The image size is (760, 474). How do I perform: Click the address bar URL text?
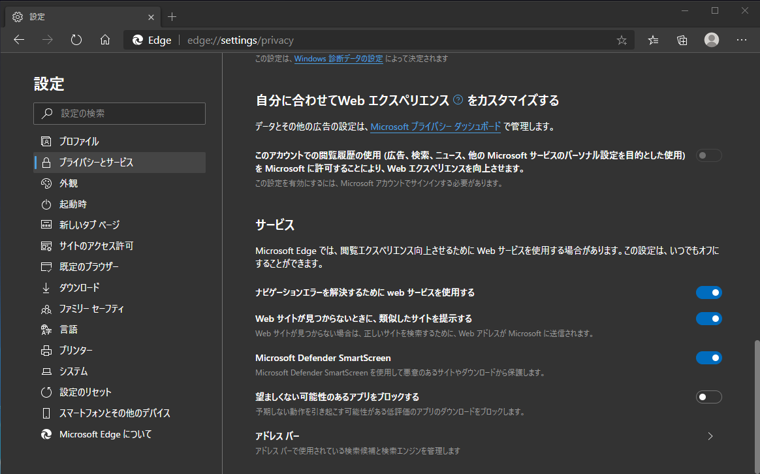pyautogui.click(x=240, y=40)
